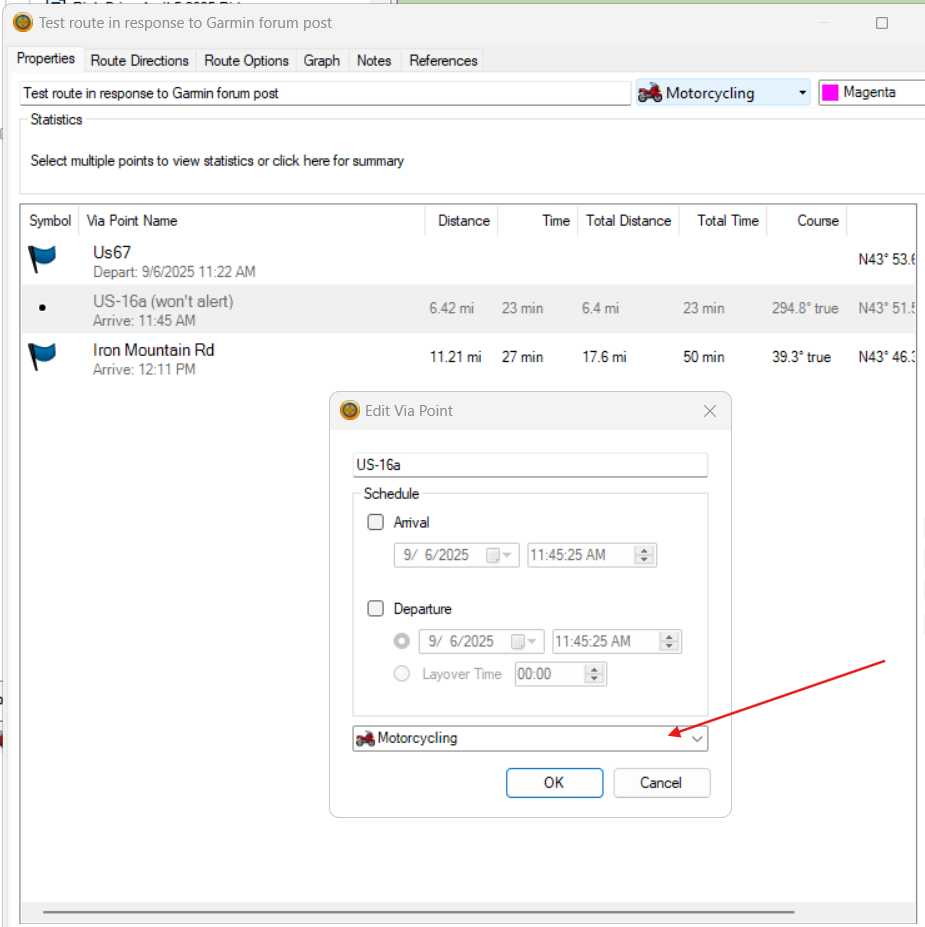Image resolution: width=925 pixels, height=927 pixels.
Task: Enable the Arrival checkbox
Action: point(375,522)
